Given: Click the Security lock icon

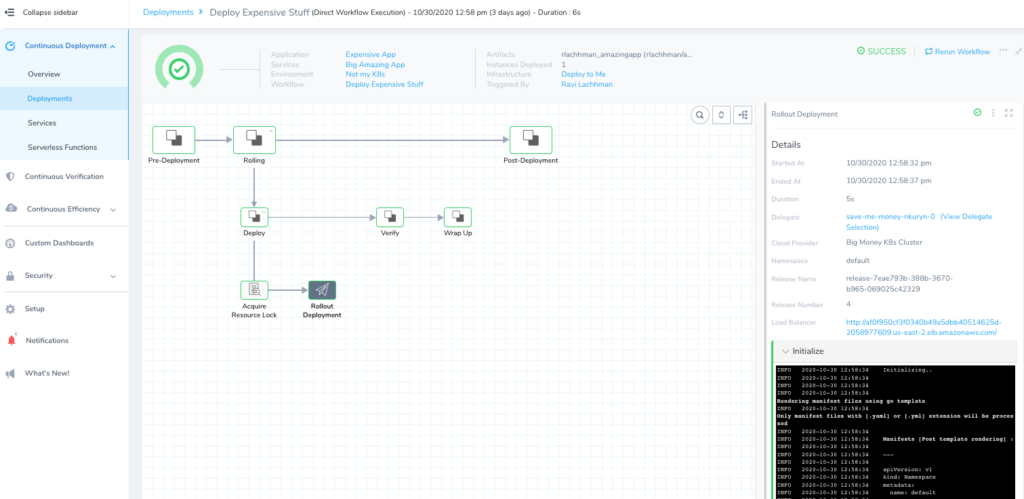Looking at the screenshot, I should (x=10, y=276).
